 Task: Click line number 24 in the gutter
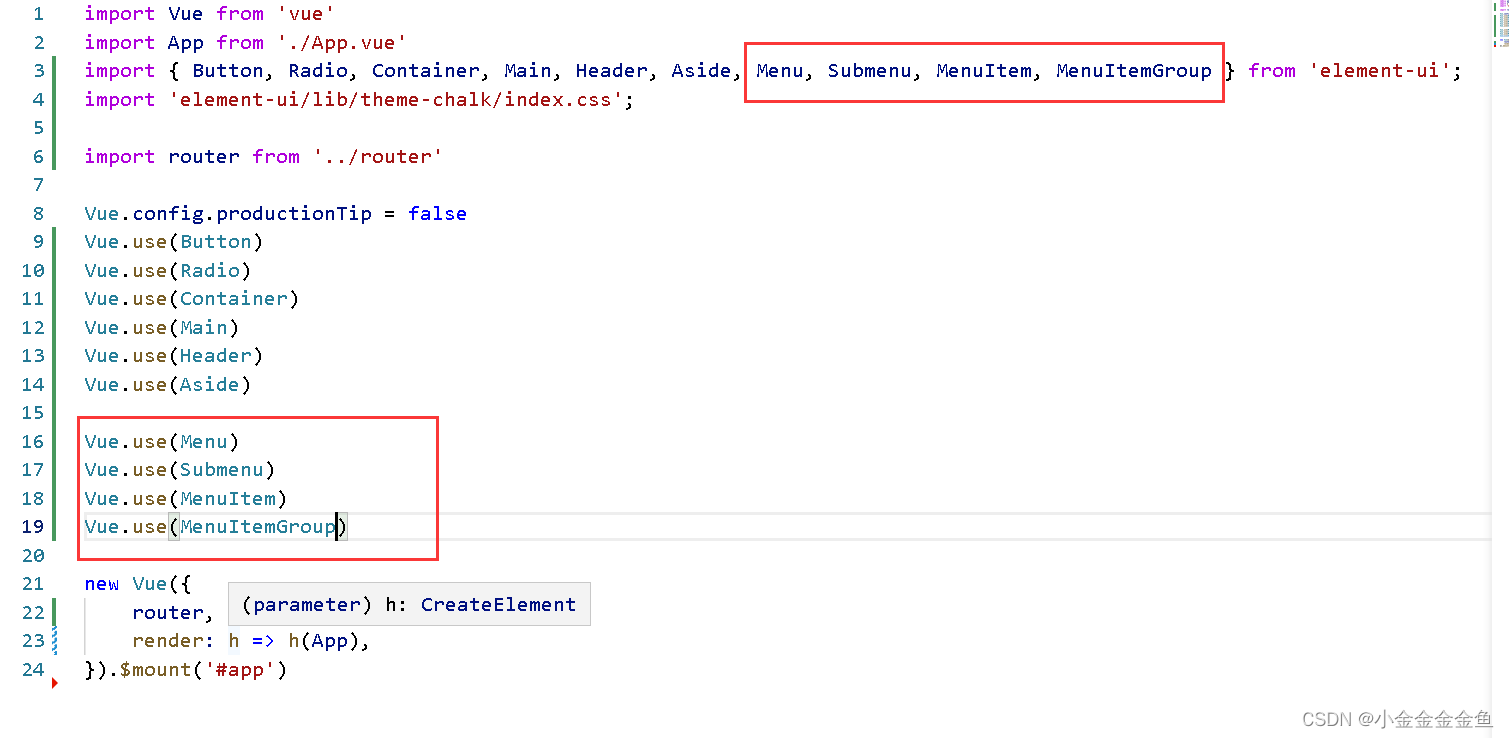(x=33, y=669)
